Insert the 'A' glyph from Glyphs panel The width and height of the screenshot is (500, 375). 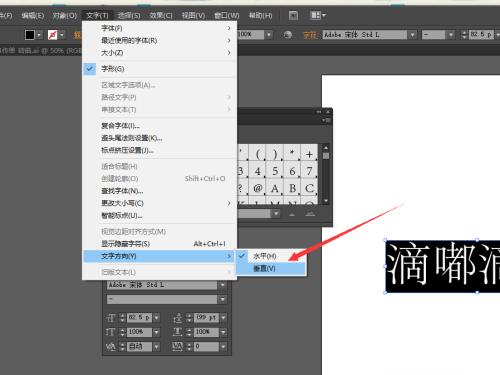coord(275,188)
